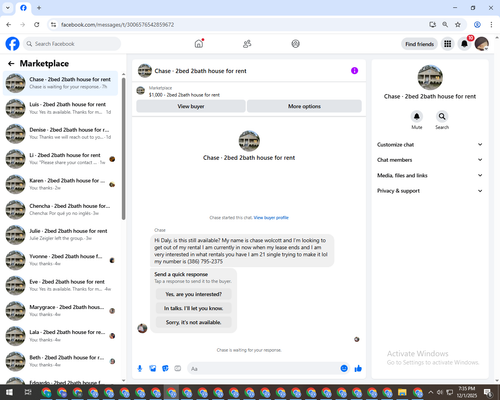Open the Julie conversation
This screenshot has height=400, width=500.
click(60, 235)
